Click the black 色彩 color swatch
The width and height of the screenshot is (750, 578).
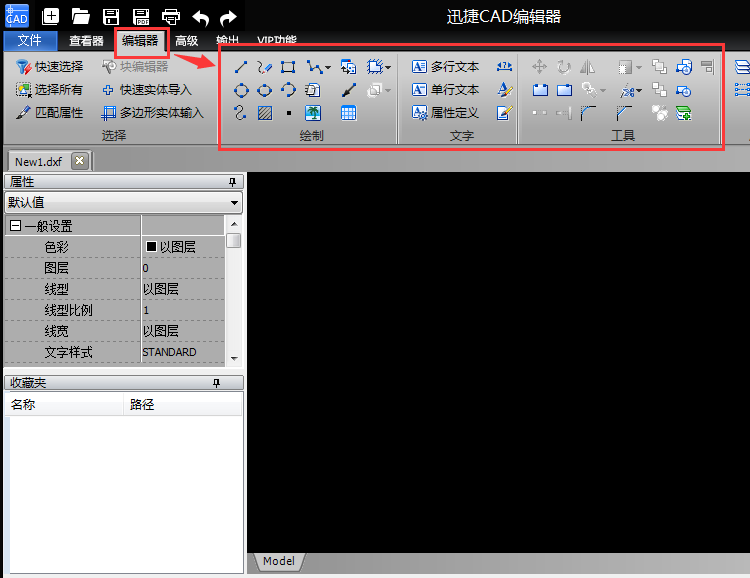point(152,247)
